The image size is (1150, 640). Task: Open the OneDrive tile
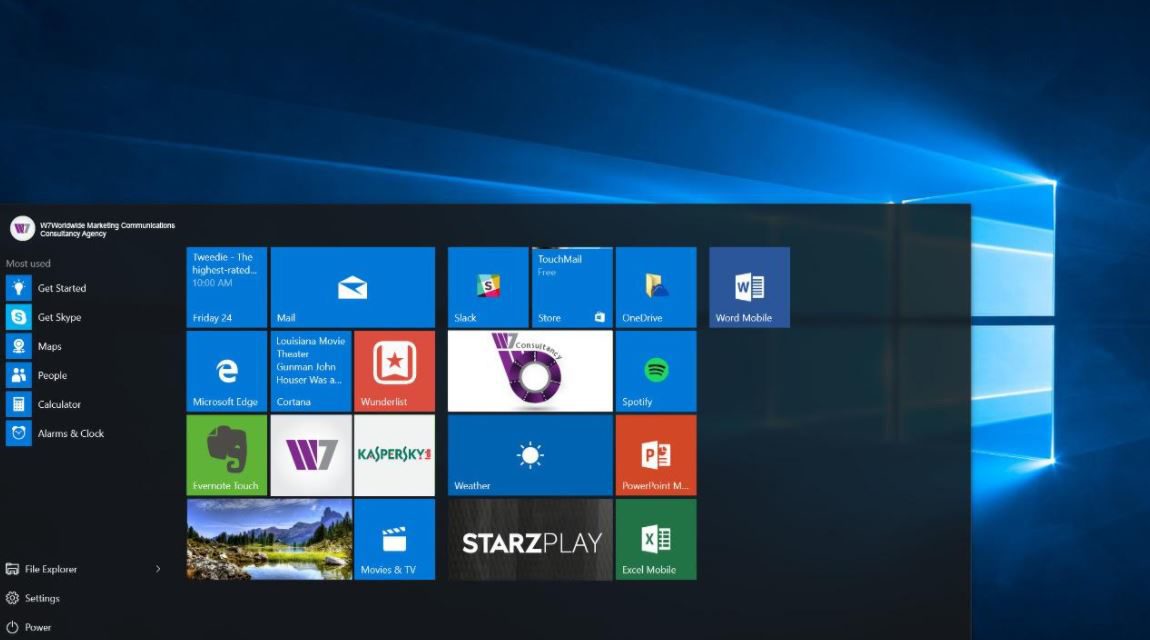click(656, 287)
